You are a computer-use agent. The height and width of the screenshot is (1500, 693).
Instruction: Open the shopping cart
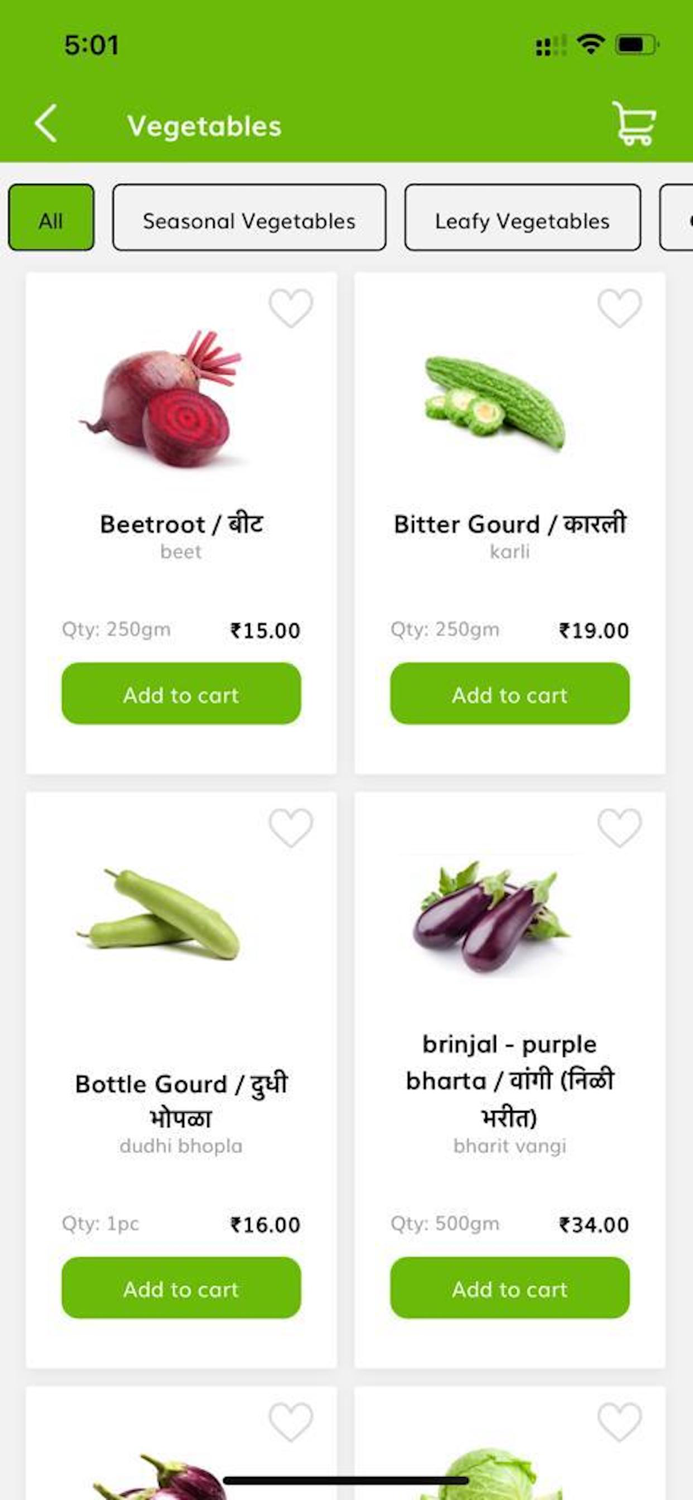coord(634,123)
